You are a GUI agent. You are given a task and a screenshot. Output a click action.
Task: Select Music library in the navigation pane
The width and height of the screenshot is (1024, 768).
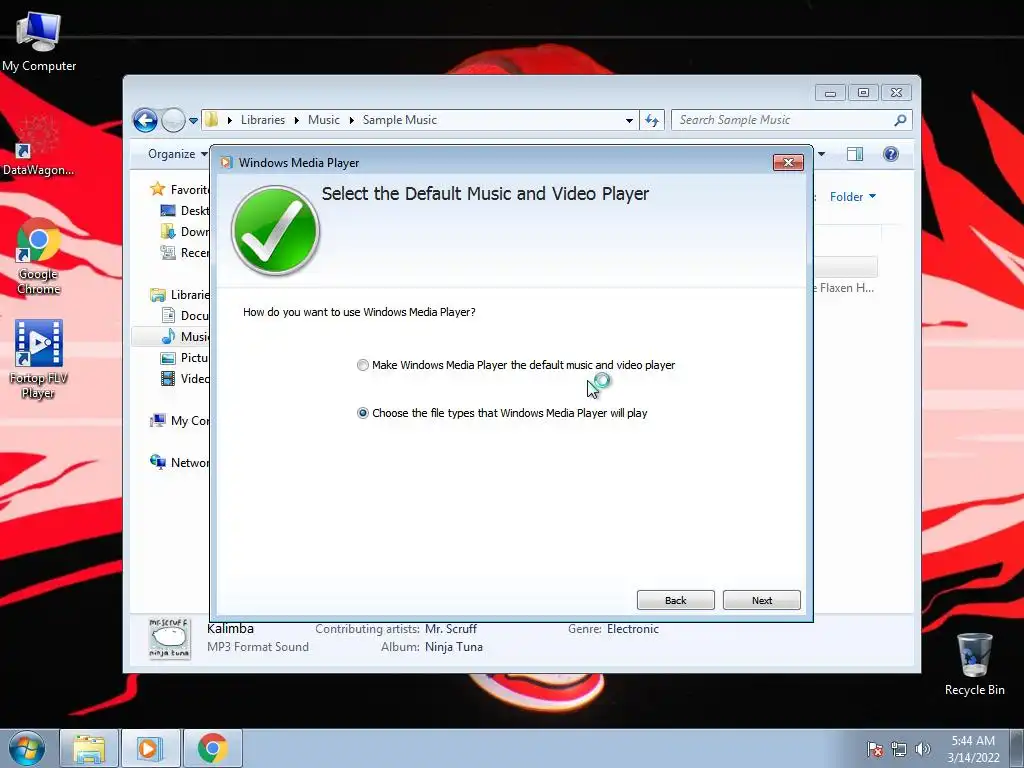(185, 337)
